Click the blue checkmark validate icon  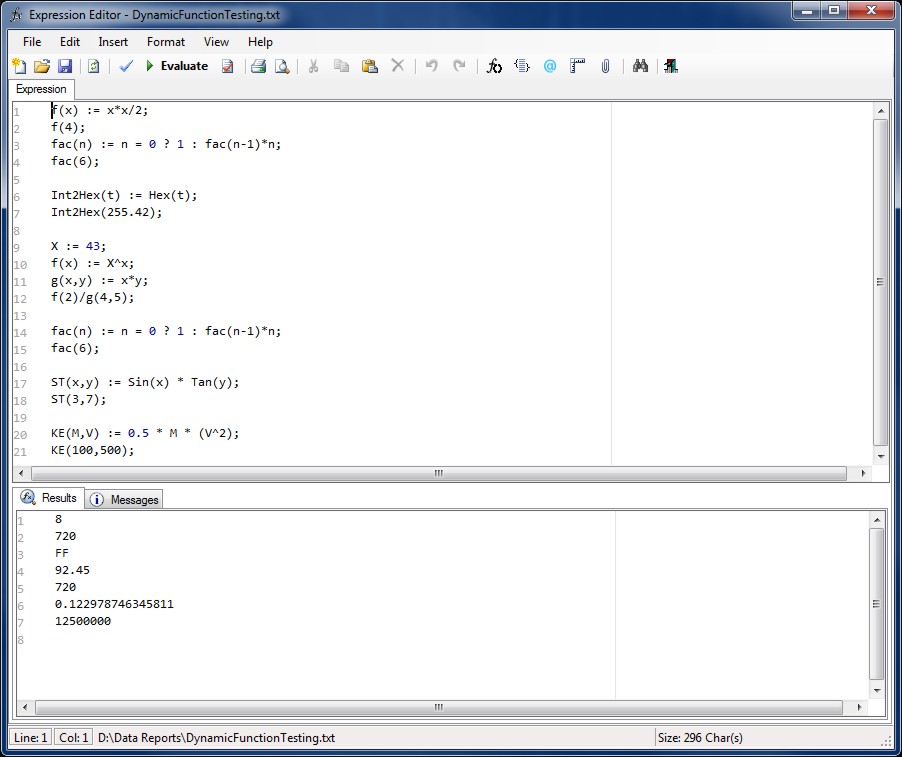(126, 66)
